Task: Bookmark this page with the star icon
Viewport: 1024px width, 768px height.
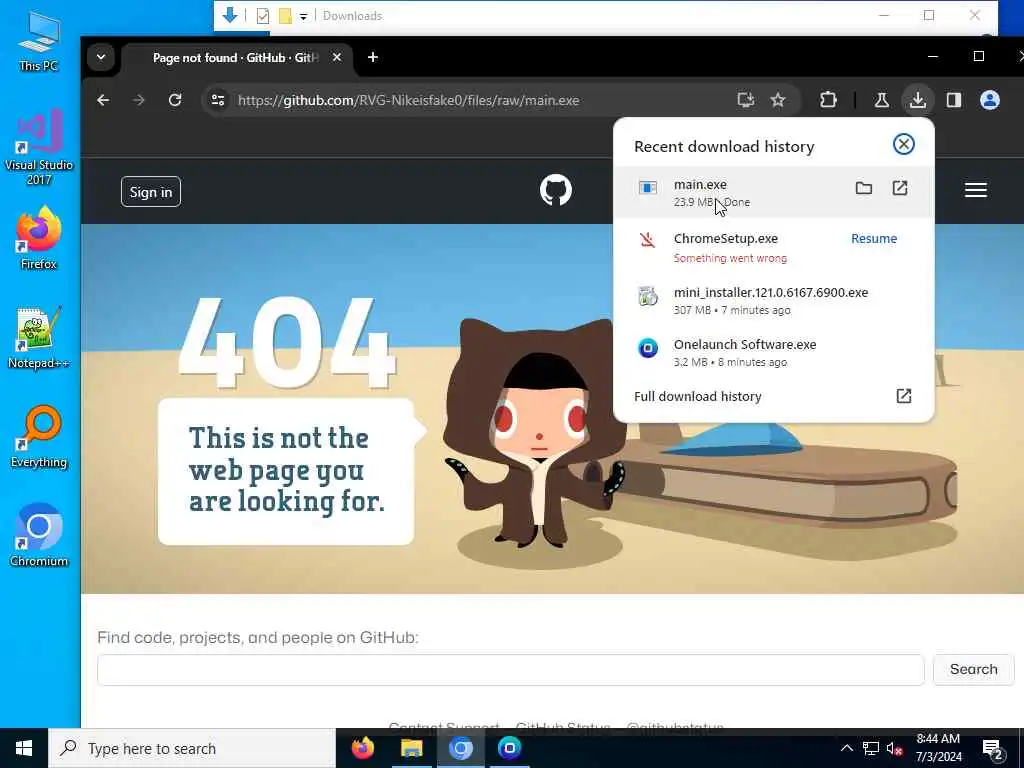Action: [777, 100]
